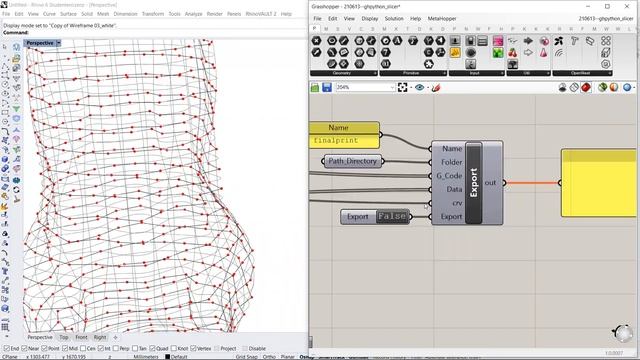Open the Perspective viewport title dropdown arrow
Screen dimensions: 640x360
59,43
